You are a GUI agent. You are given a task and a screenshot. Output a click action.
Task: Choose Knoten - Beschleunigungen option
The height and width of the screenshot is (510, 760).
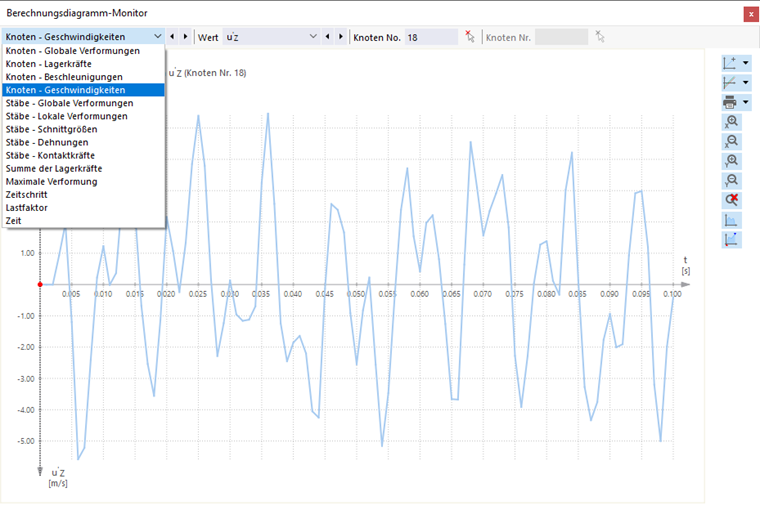click(x=83, y=77)
